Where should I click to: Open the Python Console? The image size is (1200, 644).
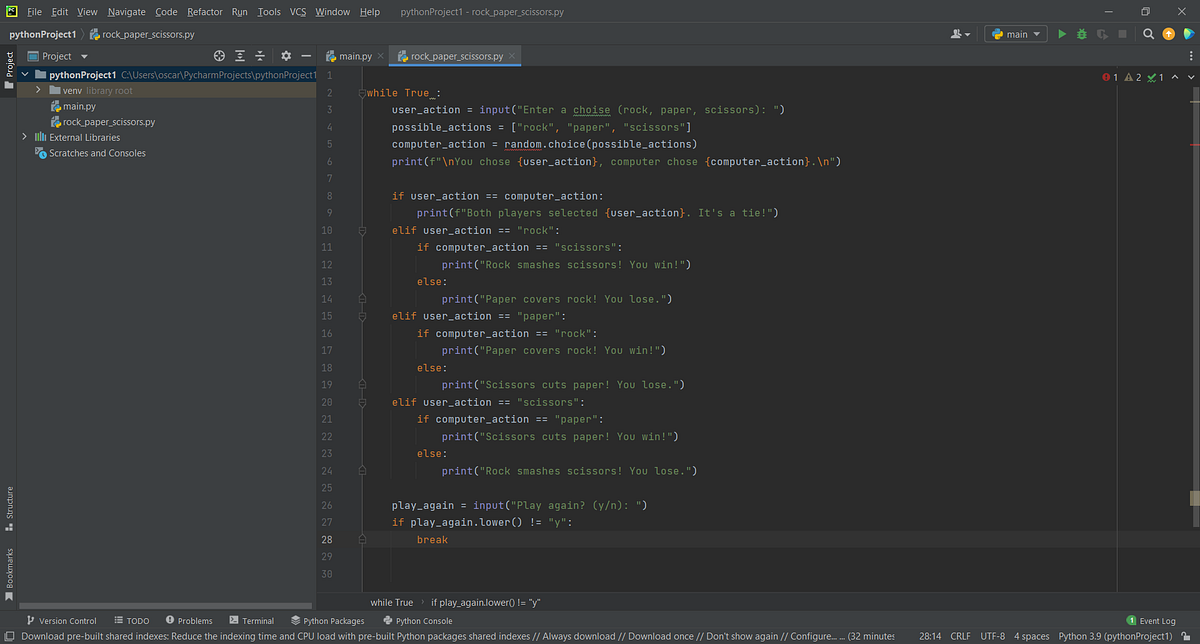click(417, 620)
